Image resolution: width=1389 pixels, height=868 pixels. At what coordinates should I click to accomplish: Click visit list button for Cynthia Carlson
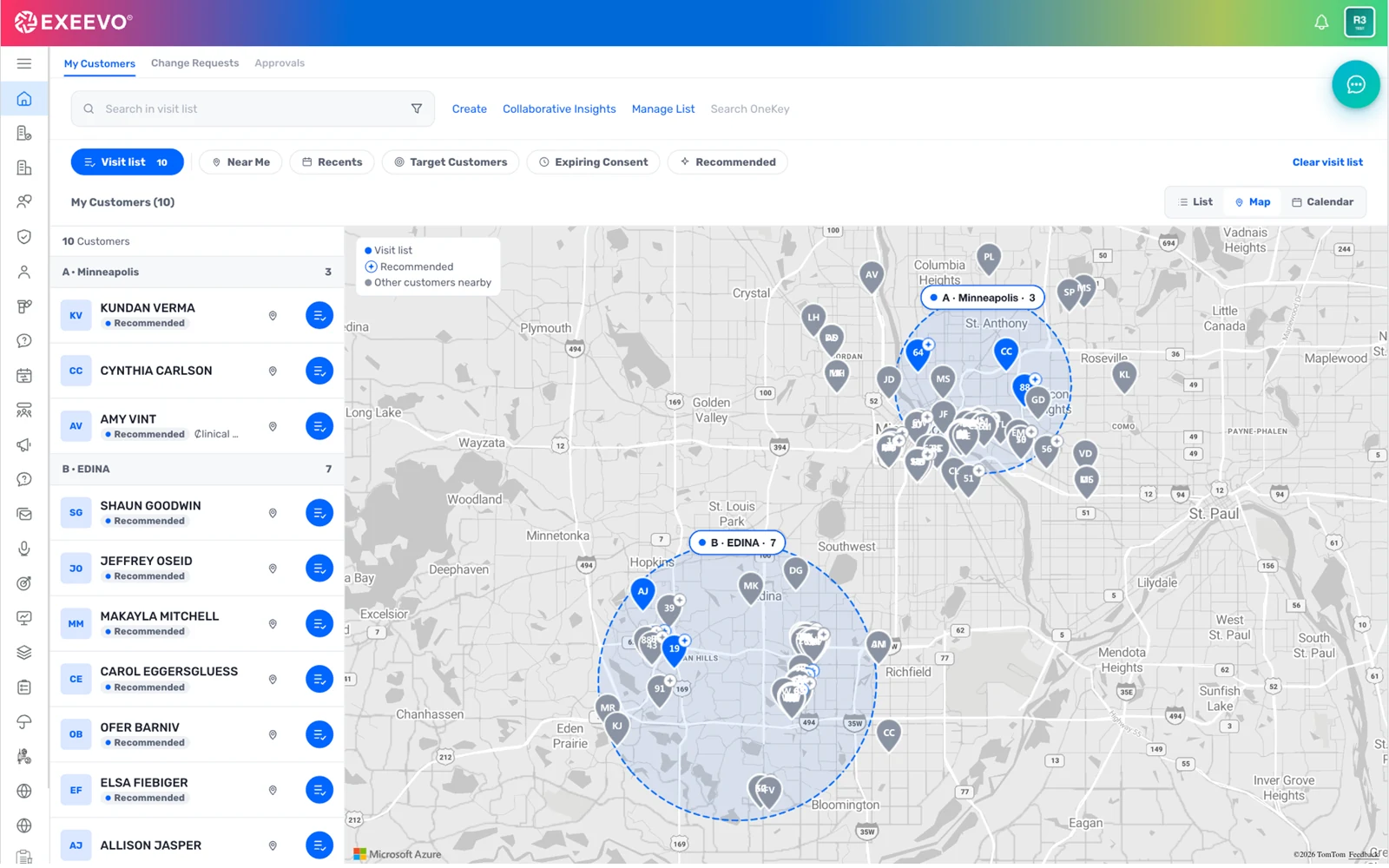tap(319, 371)
